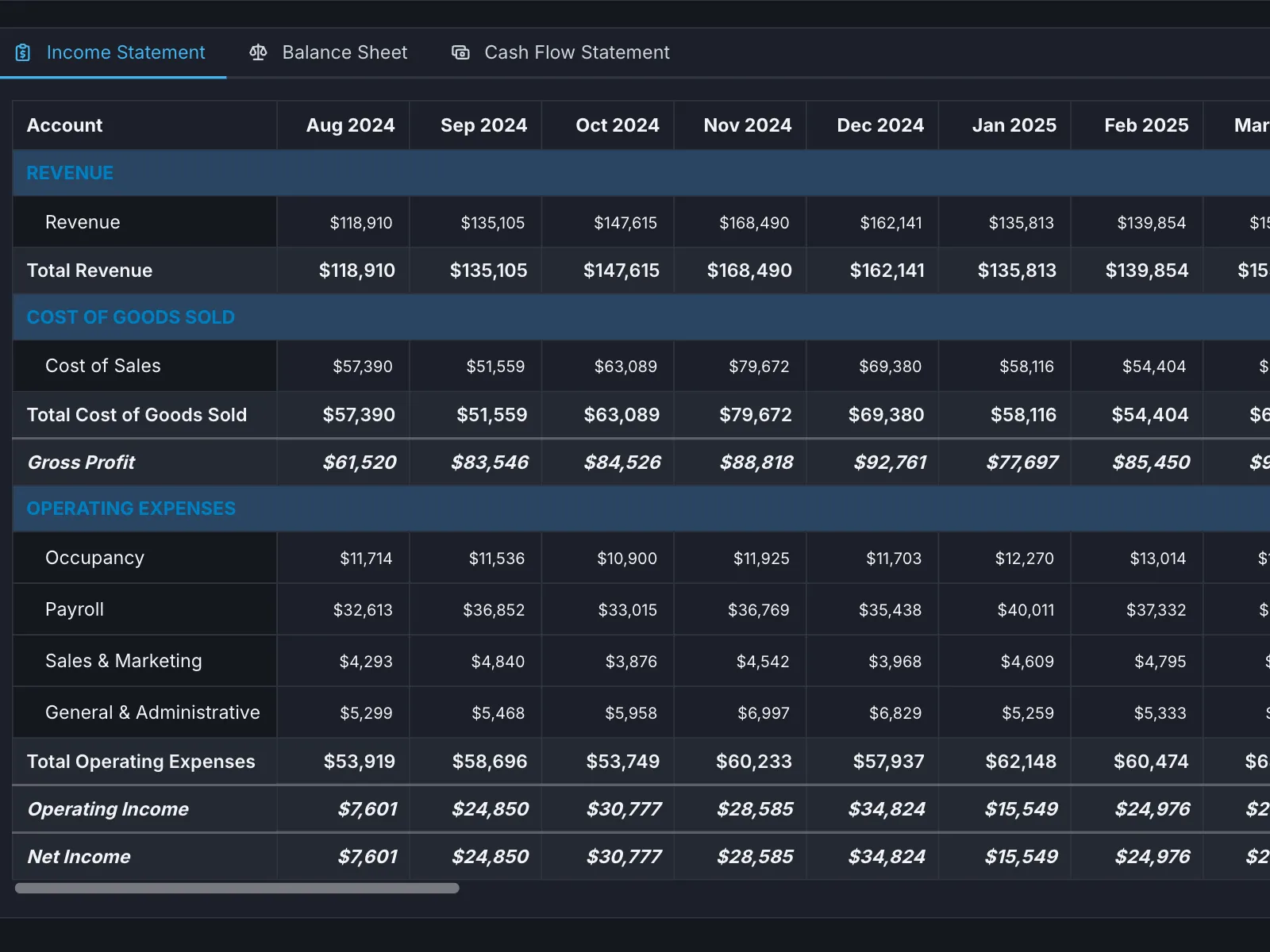The image size is (1270, 952).
Task: Select the Income Statement tab
Action: point(113,52)
